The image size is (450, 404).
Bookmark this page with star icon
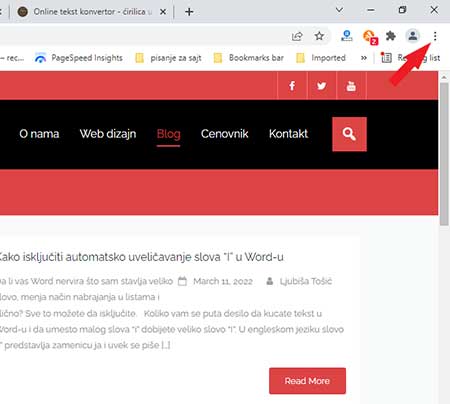pos(319,36)
